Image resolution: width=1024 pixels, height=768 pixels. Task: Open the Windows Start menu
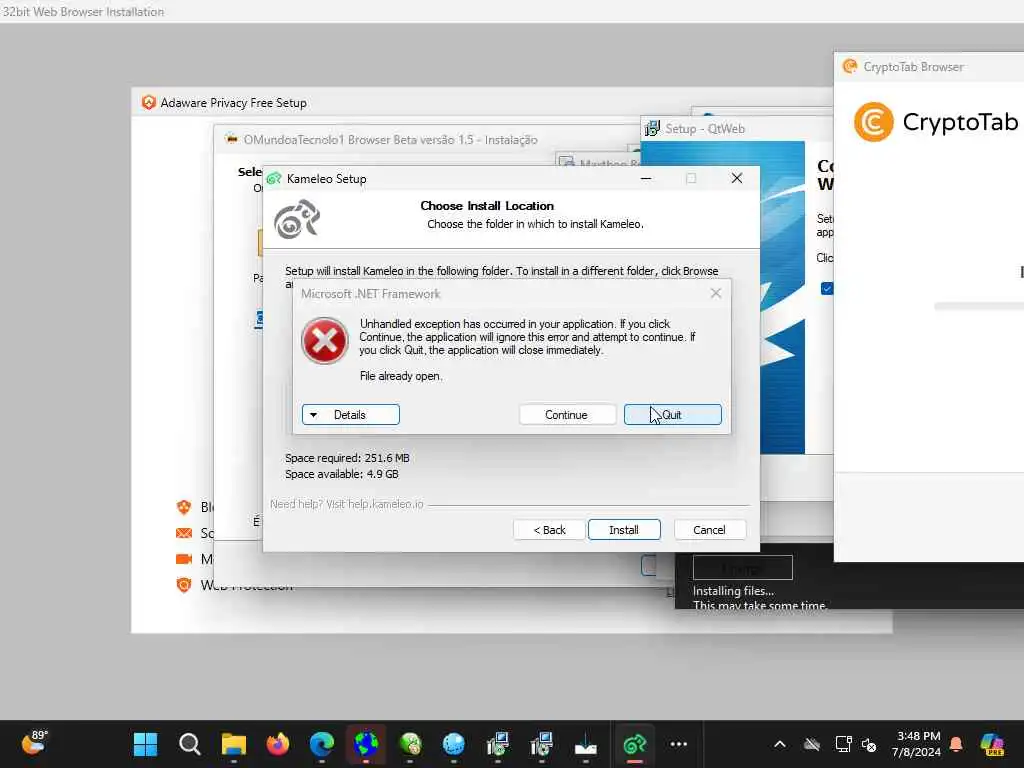145,744
